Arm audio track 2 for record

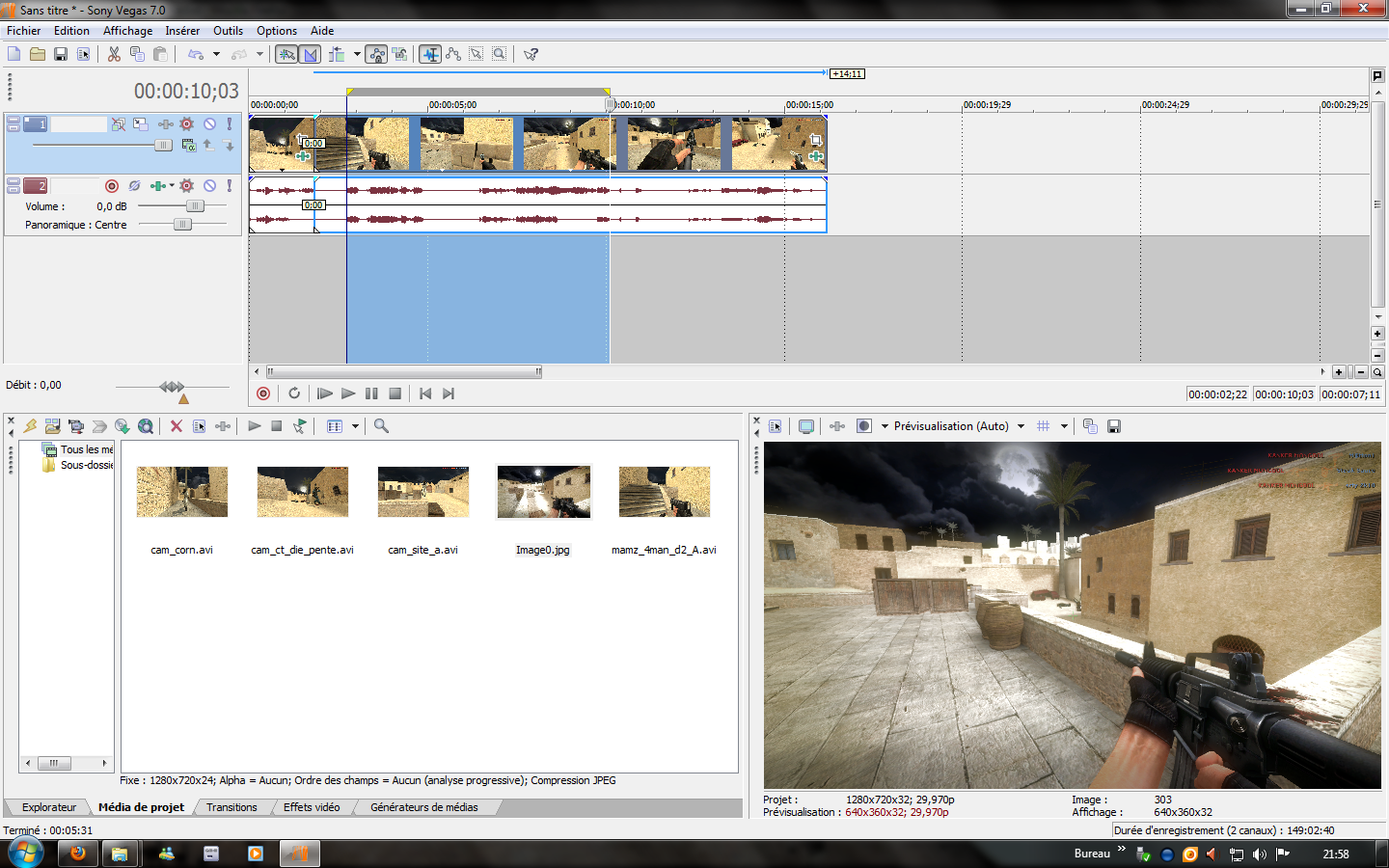point(111,186)
